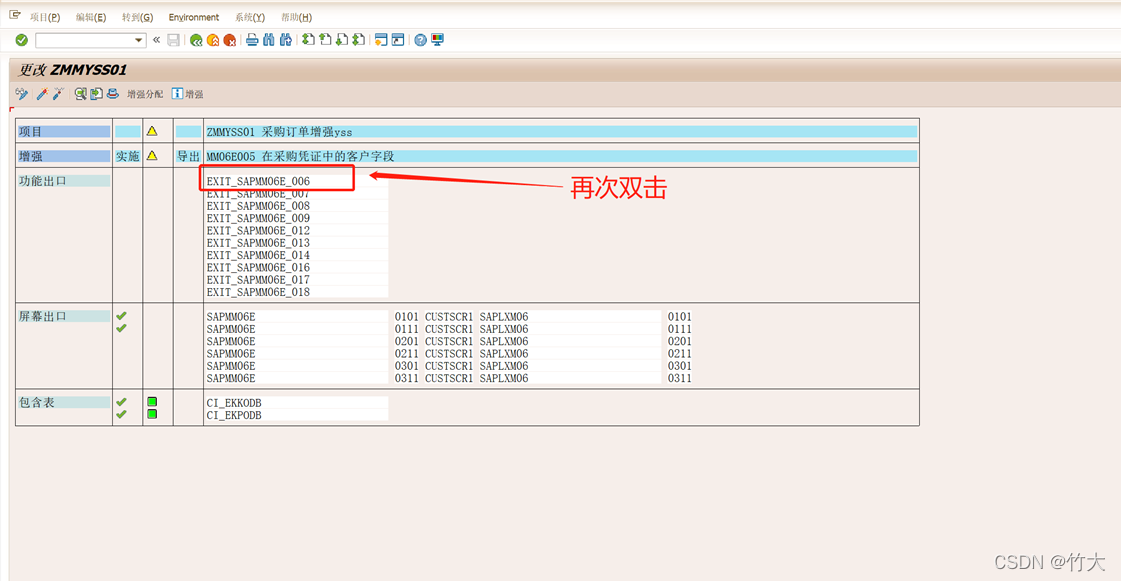Click green check beside SAPMM06E 0111 row
The image size is (1121, 581).
(122, 328)
